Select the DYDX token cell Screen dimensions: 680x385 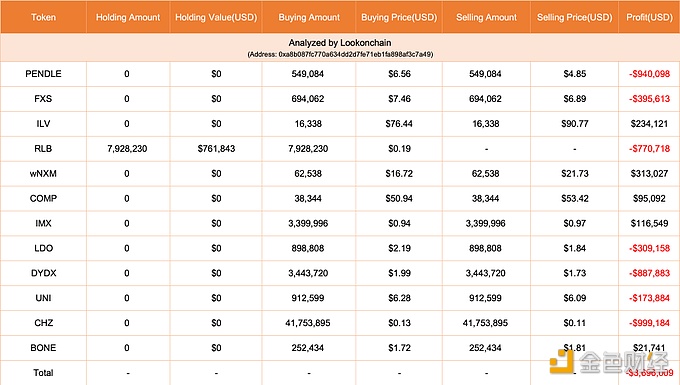[43, 273]
